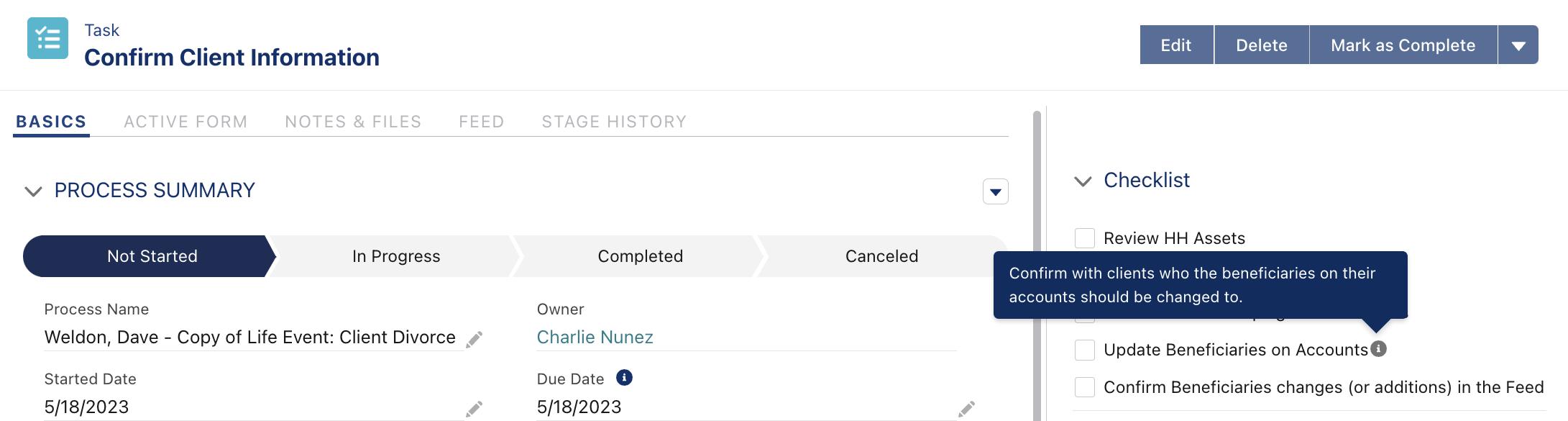The image size is (1568, 421).
Task: Click pencil icon beside Started Date
Action: [x=474, y=409]
